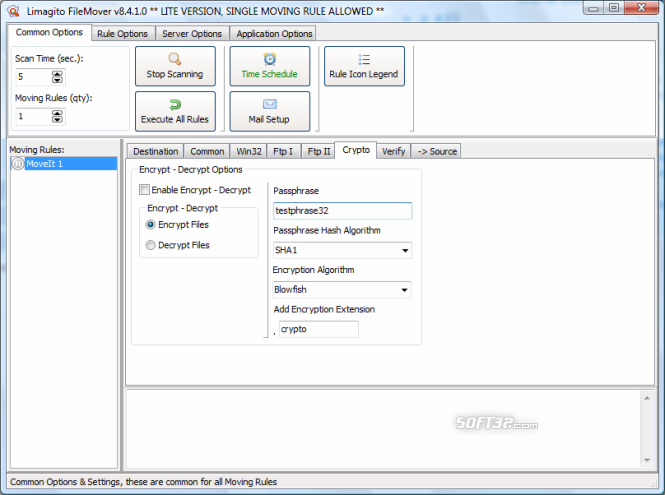Maximize the FileMover window
The image size is (665, 495).
tap(613, 8)
